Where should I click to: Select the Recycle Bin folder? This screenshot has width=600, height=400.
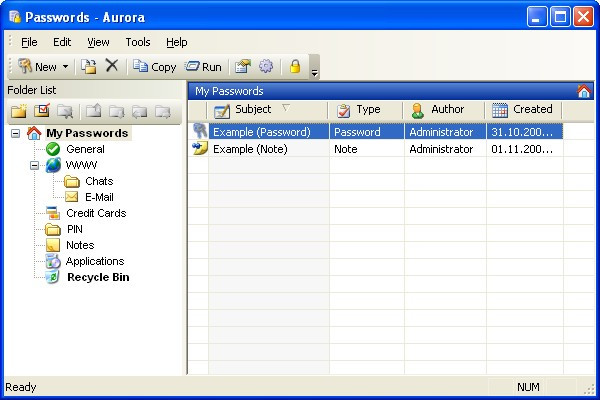tap(98, 277)
